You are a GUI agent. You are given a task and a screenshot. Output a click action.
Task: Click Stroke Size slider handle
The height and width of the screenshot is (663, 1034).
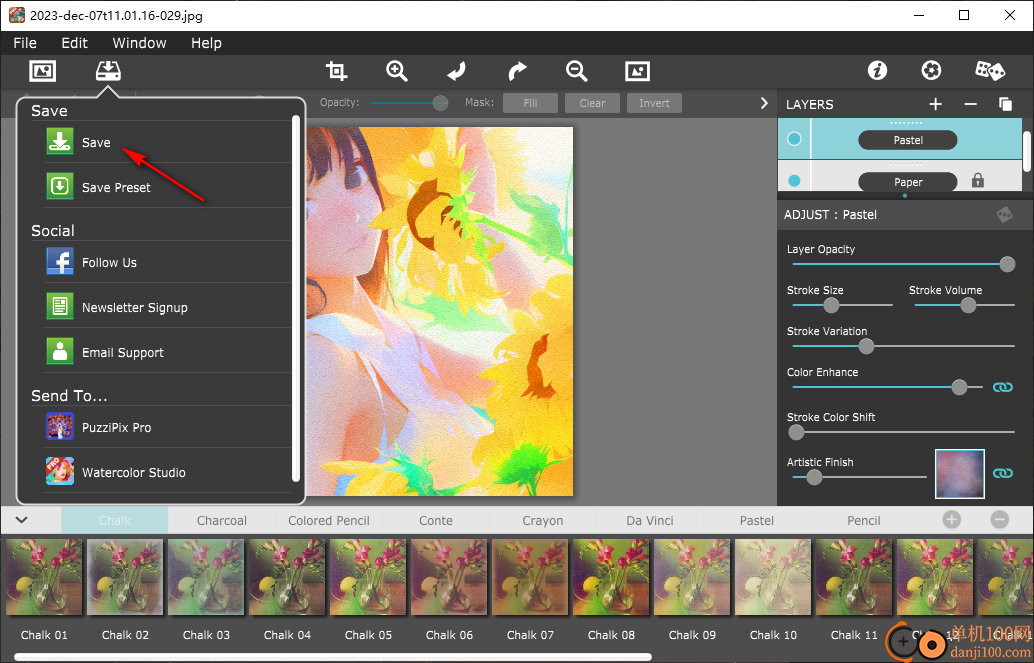(831, 305)
